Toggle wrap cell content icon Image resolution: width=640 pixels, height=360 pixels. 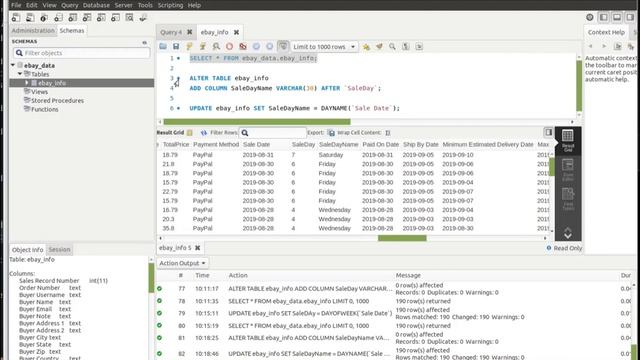388,133
